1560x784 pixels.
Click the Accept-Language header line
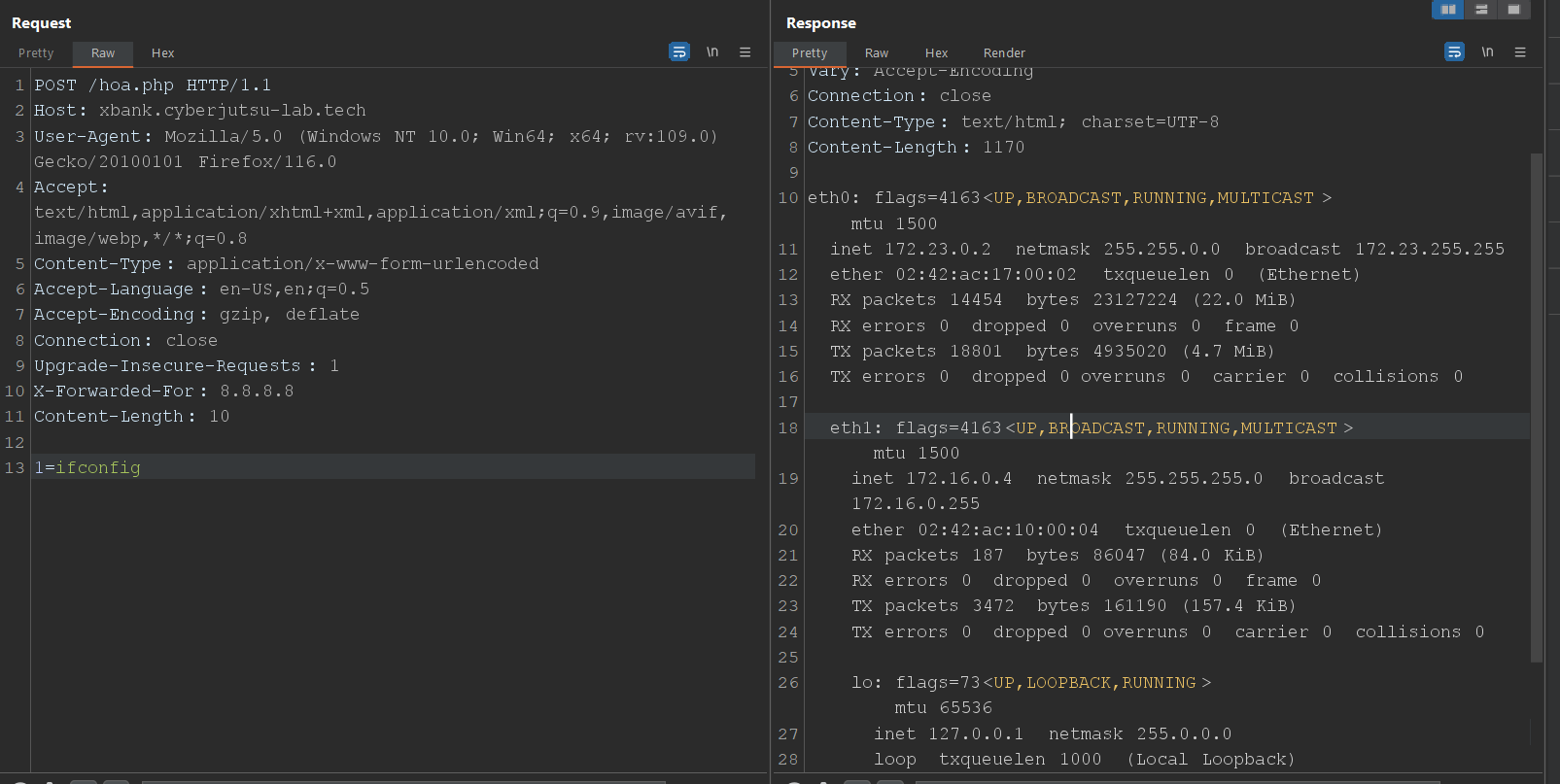tap(201, 289)
